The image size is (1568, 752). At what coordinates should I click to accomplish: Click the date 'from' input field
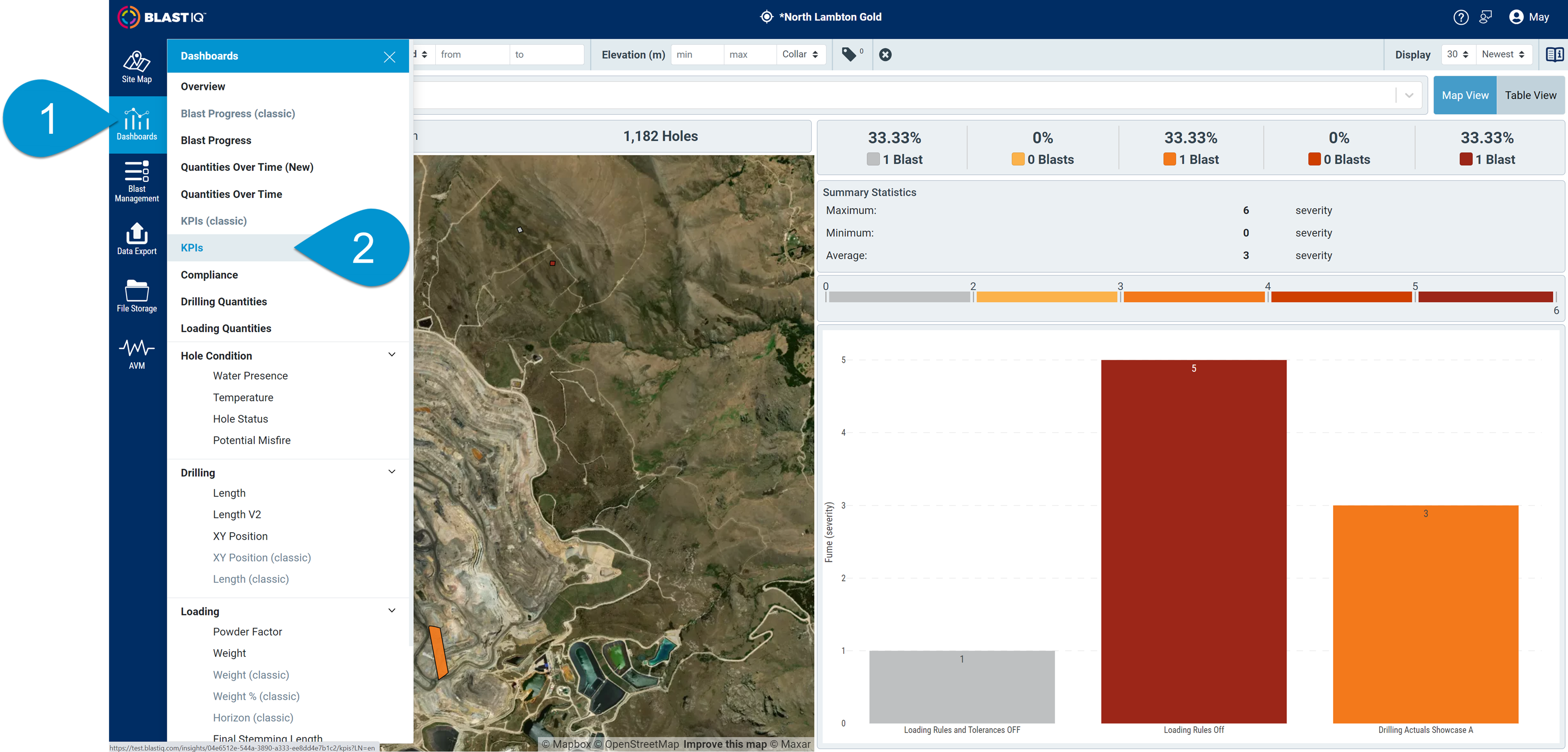pos(472,54)
